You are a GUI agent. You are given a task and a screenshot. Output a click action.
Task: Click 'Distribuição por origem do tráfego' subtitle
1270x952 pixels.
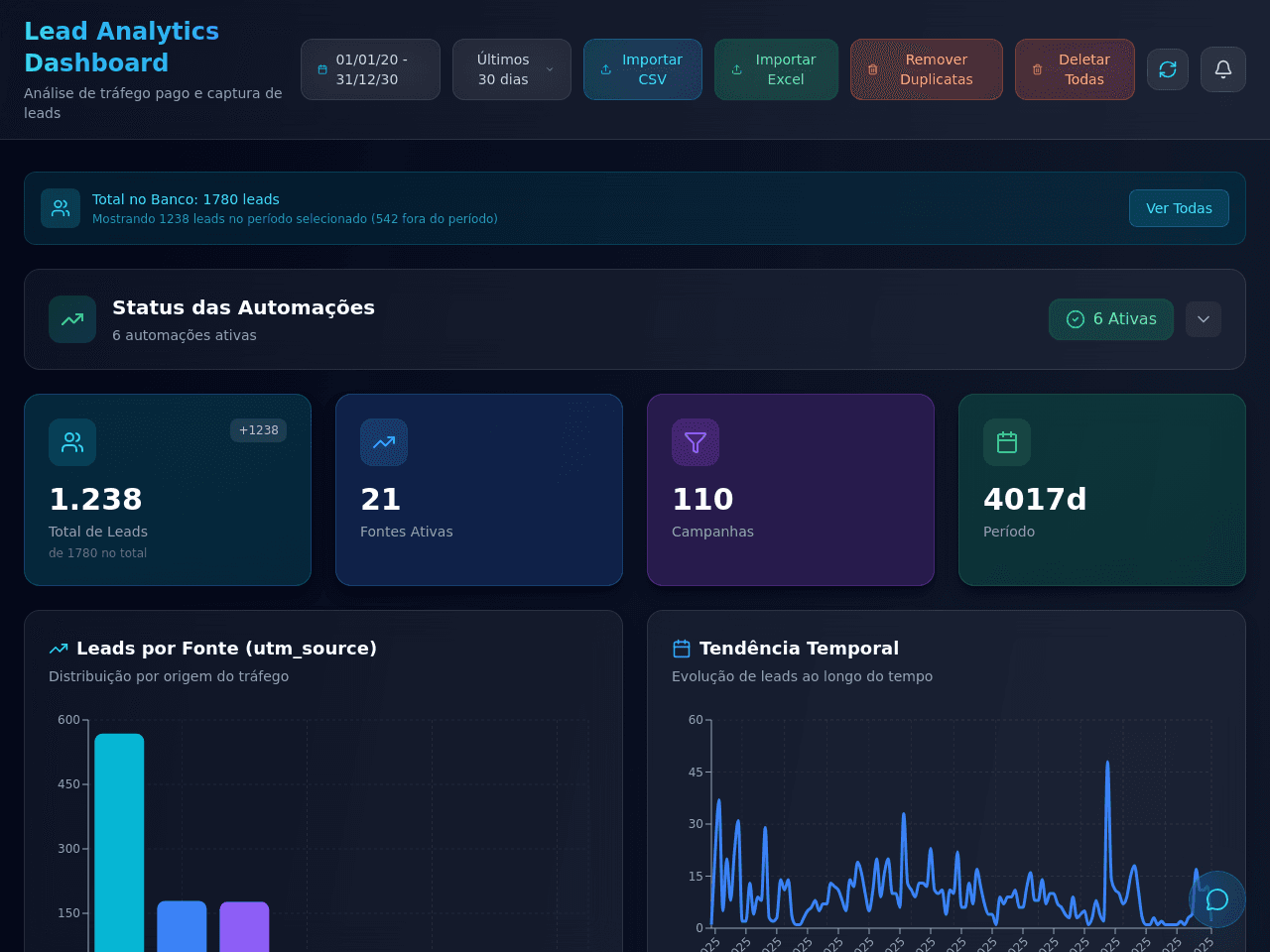(169, 676)
